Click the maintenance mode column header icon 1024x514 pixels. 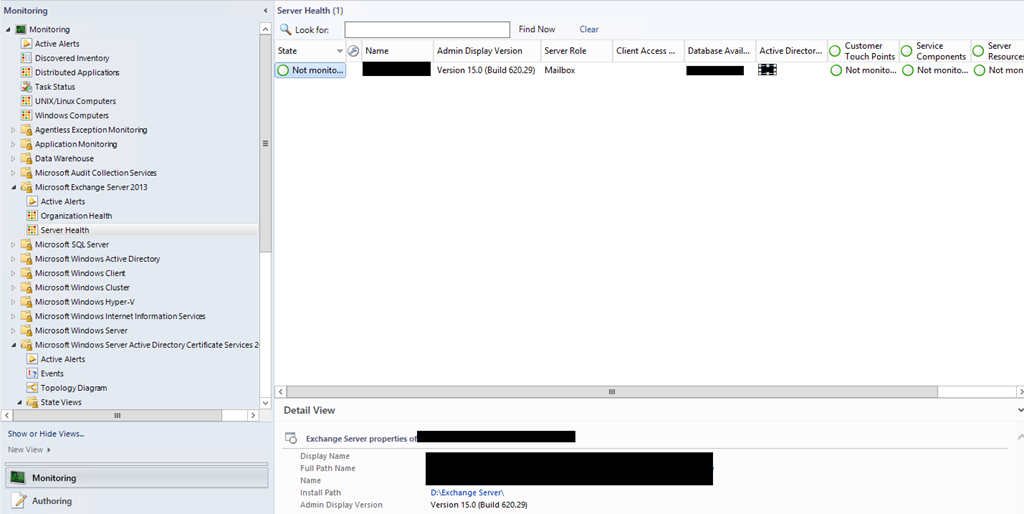point(353,51)
